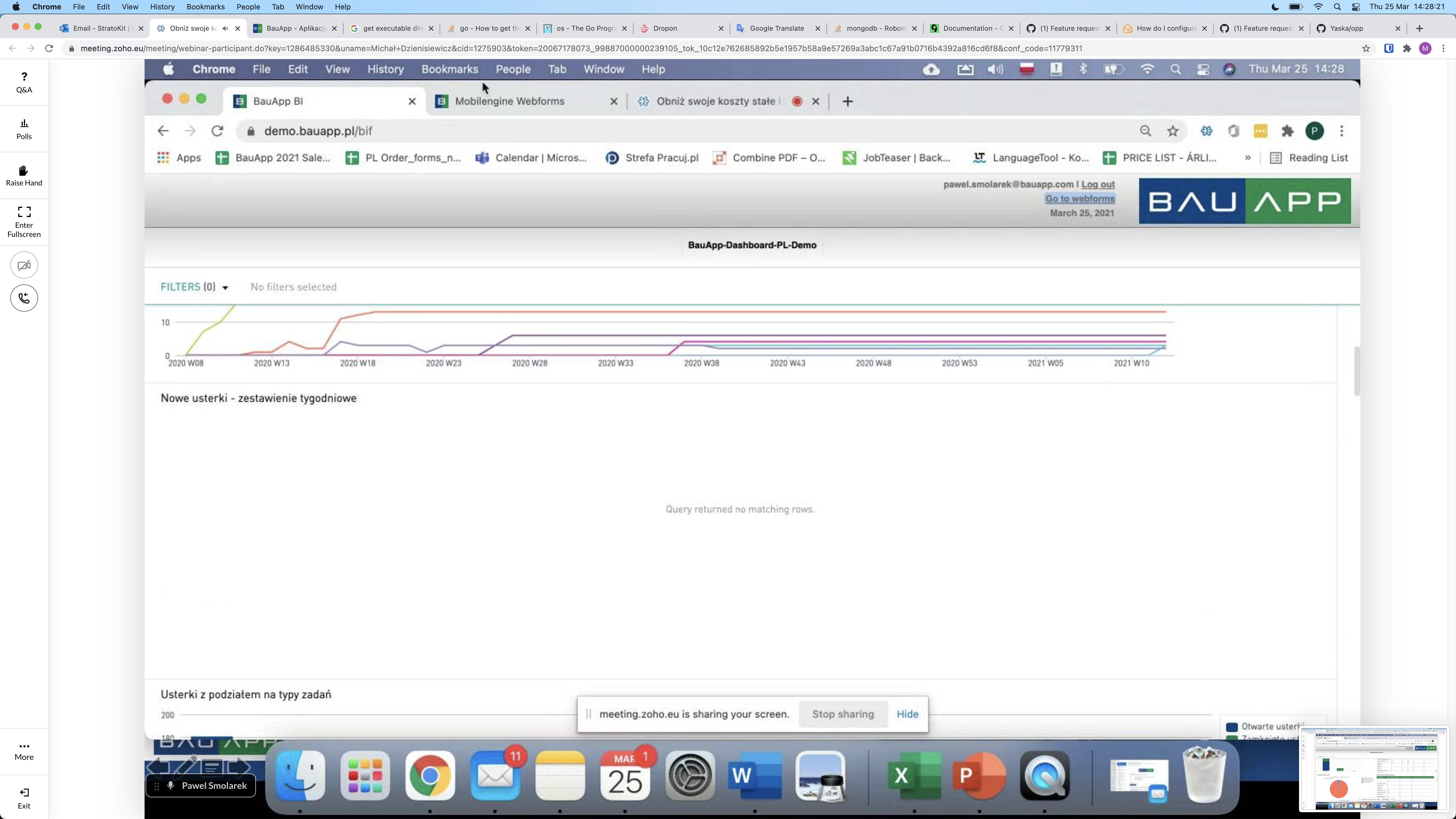Open the Bookmarks menu
This screenshot has width=1456, height=819.
tap(205, 7)
